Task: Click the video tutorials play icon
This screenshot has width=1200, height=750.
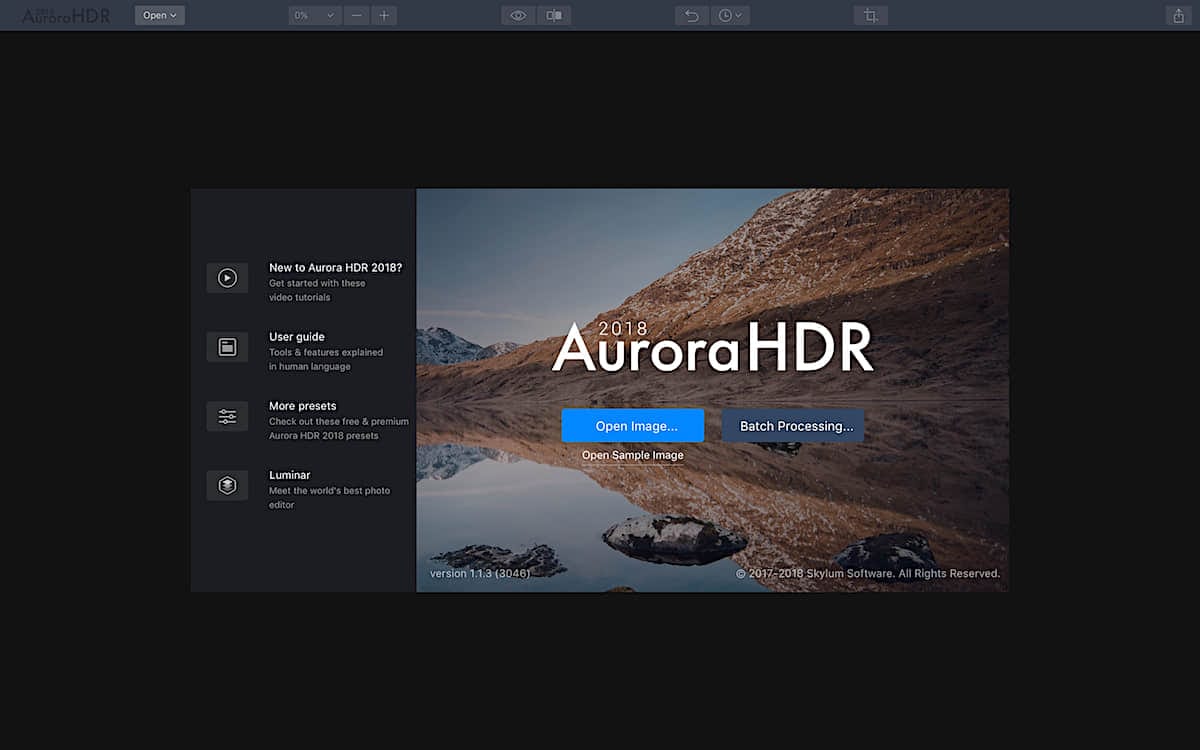Action: point(227,278)
